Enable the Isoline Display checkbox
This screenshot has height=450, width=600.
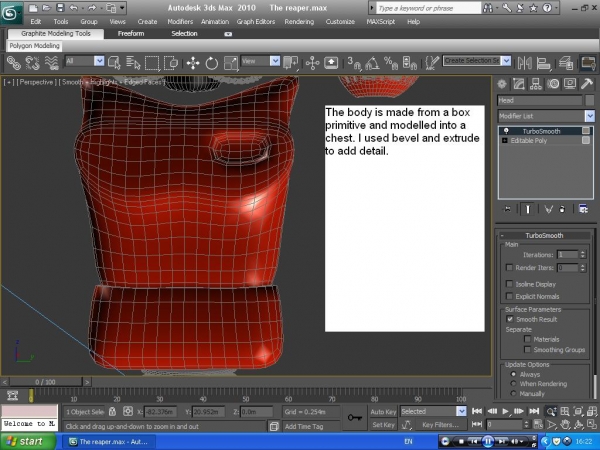click(x=509, y=284)
